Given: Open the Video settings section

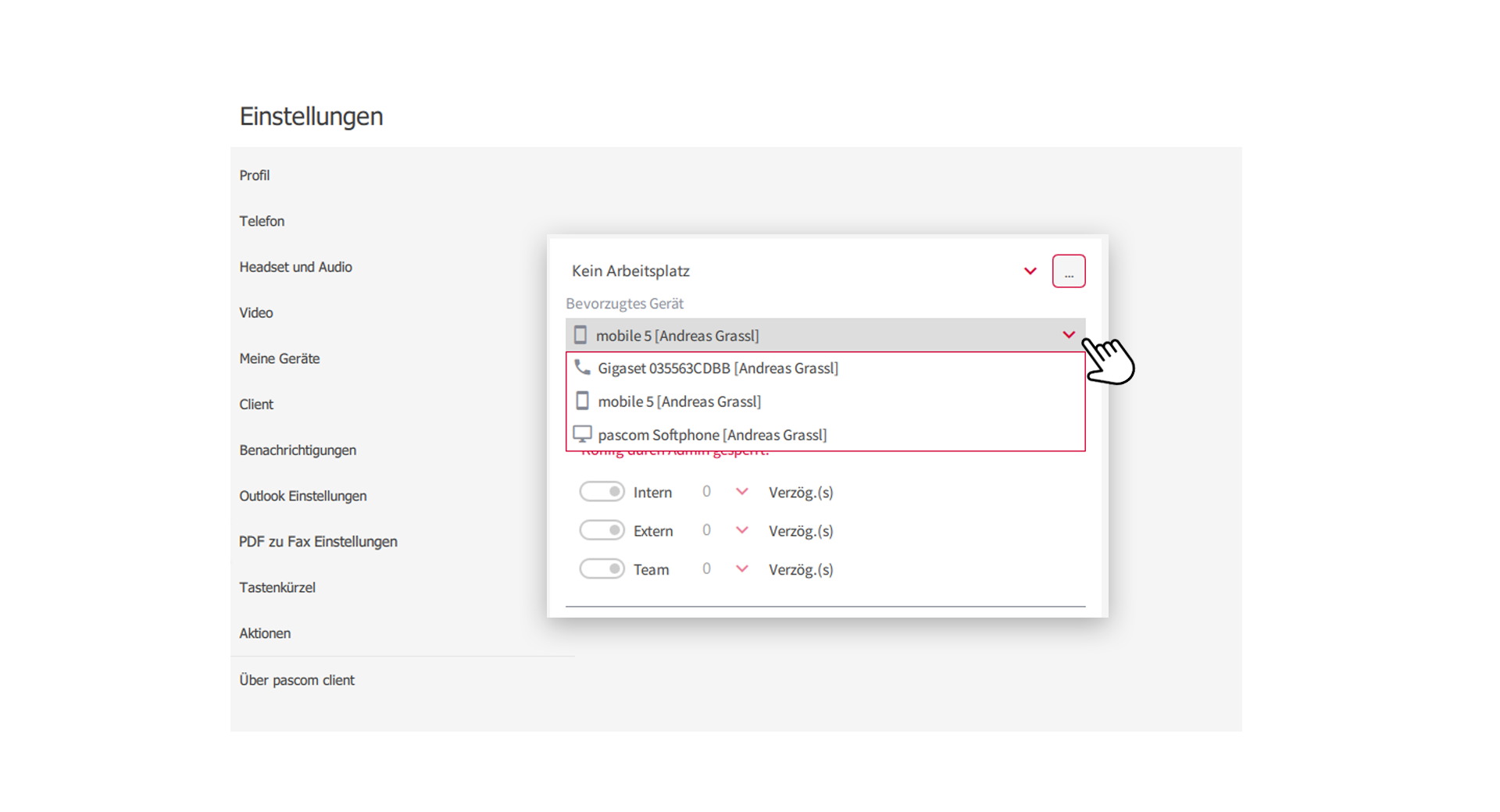Looking at the screenshot, I should [x=256, y=313].
